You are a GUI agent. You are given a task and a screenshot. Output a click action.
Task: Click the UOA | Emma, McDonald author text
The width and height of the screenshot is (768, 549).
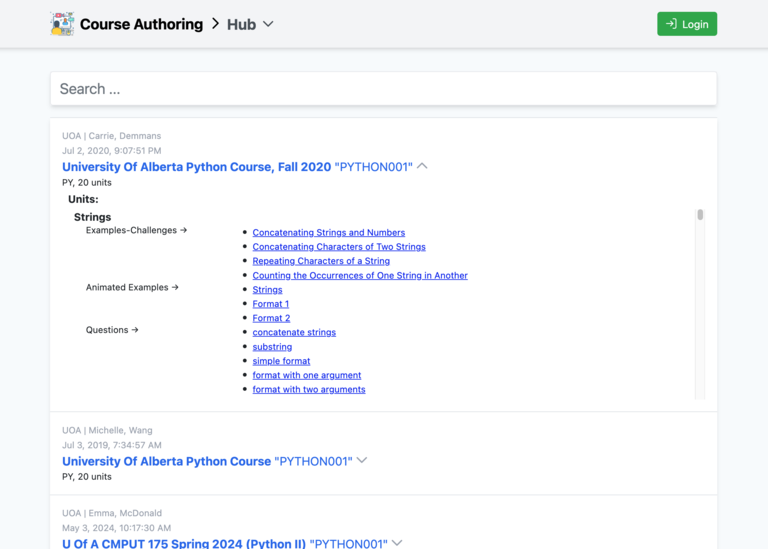(x=112, y=513)
